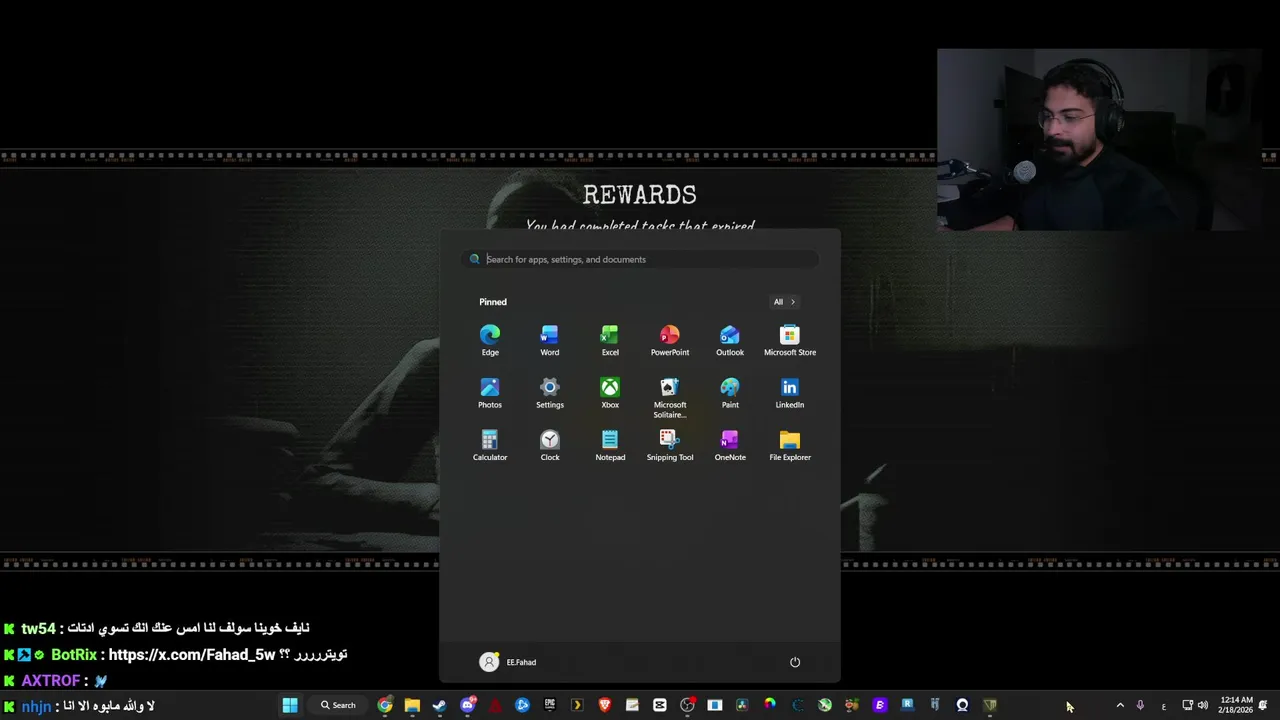Open the EE.Fahad user account menu
Screen dimensions: 1280x720
(508, 662)
